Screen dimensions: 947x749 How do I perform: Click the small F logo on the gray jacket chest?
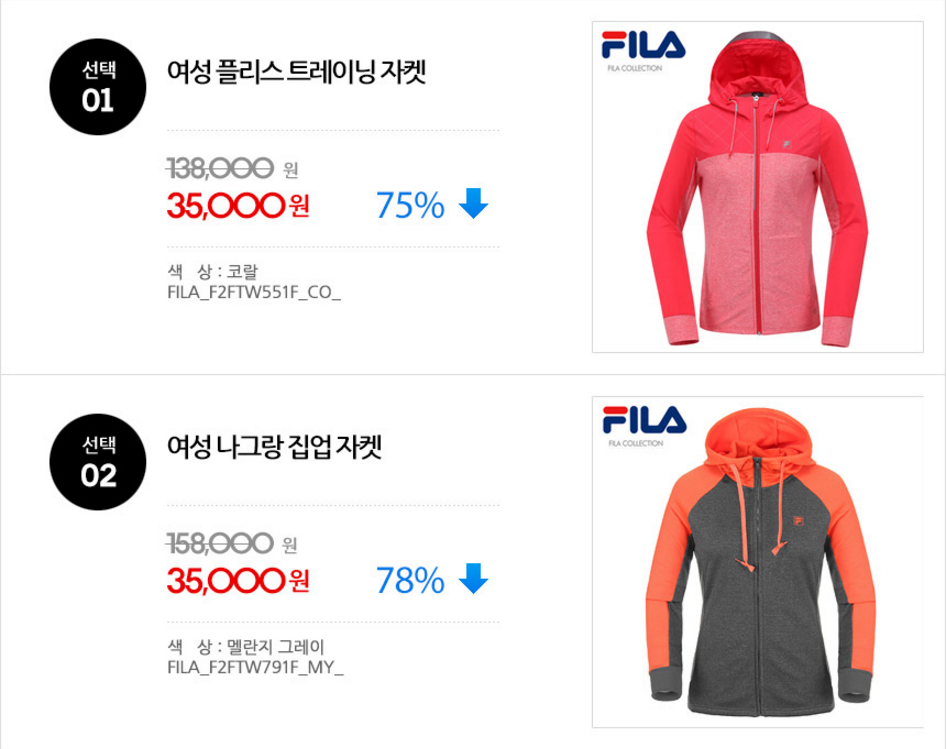coord(798,522)
